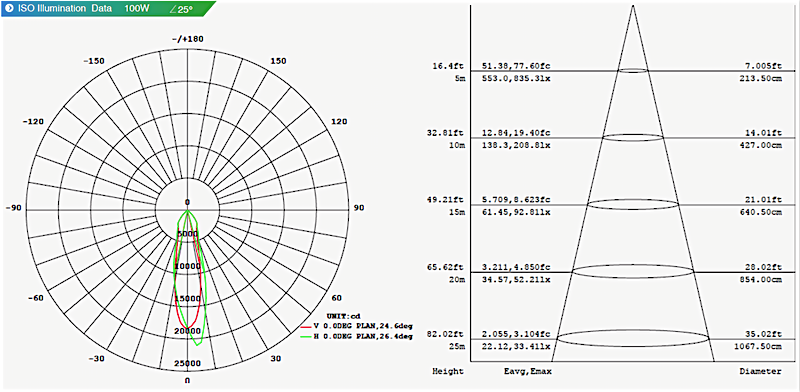The width and height of the screenshot is (800, 392).
Task: Click the "10000" candela ring label
Action: click(x=187, y=266)
